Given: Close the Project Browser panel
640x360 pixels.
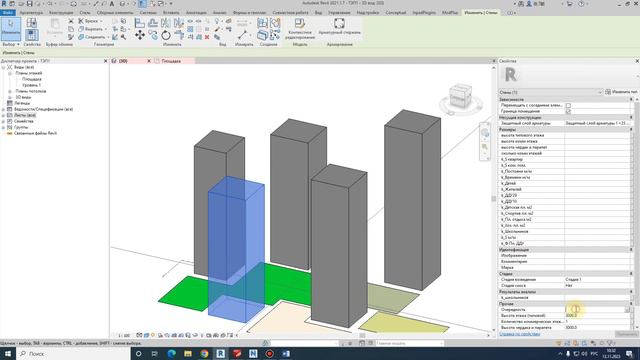Looking at the screenshot, I should [x=106, y=61].
